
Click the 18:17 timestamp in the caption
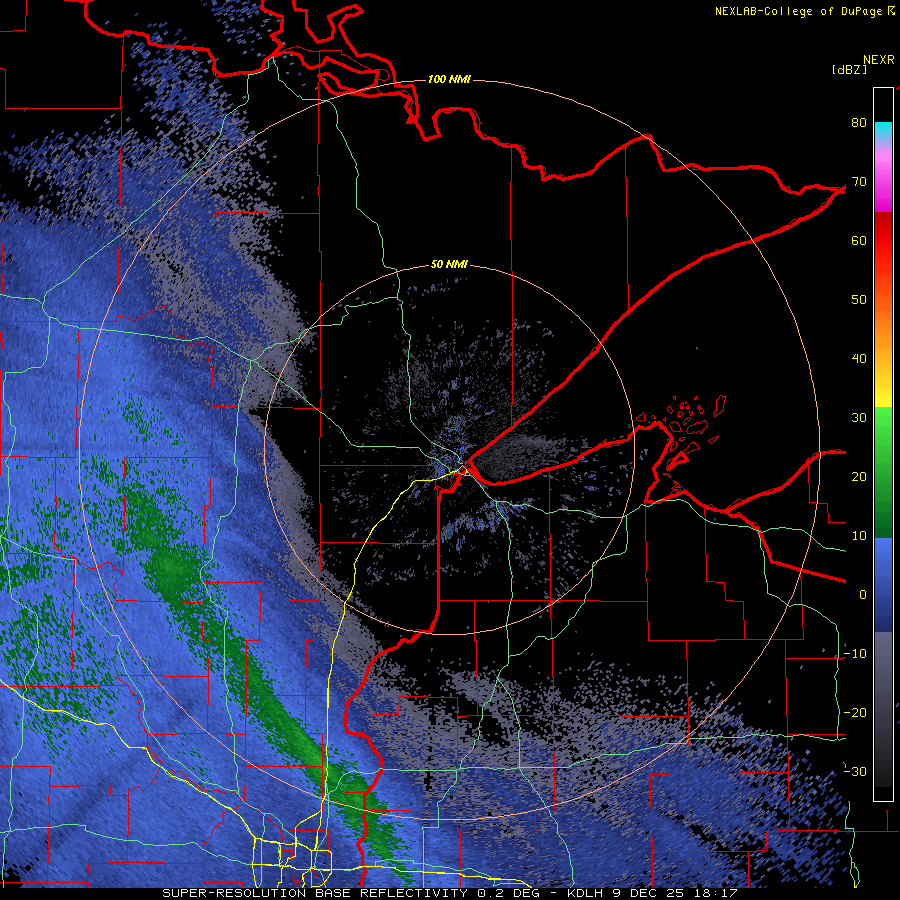tap(717, 893)
